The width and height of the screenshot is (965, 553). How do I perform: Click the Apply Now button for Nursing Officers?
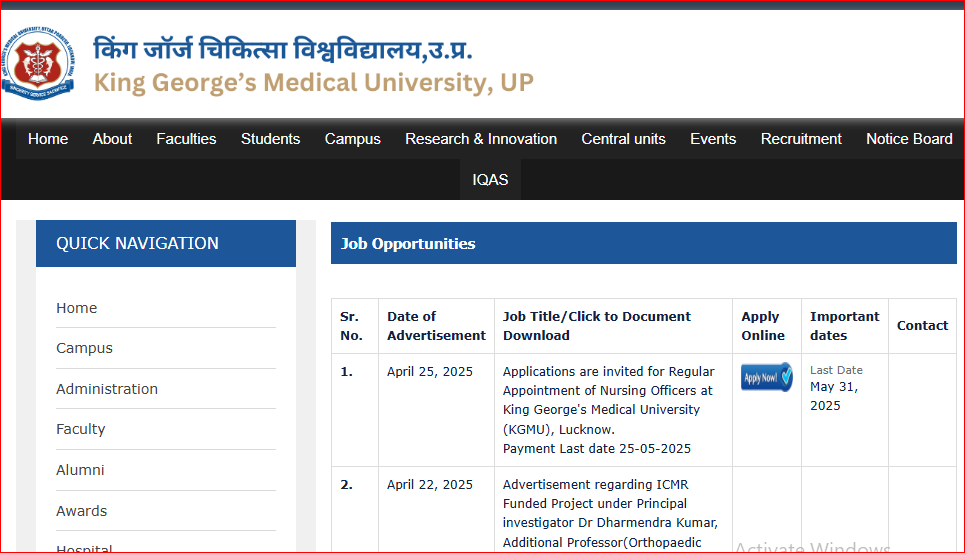tap(766, 377)
